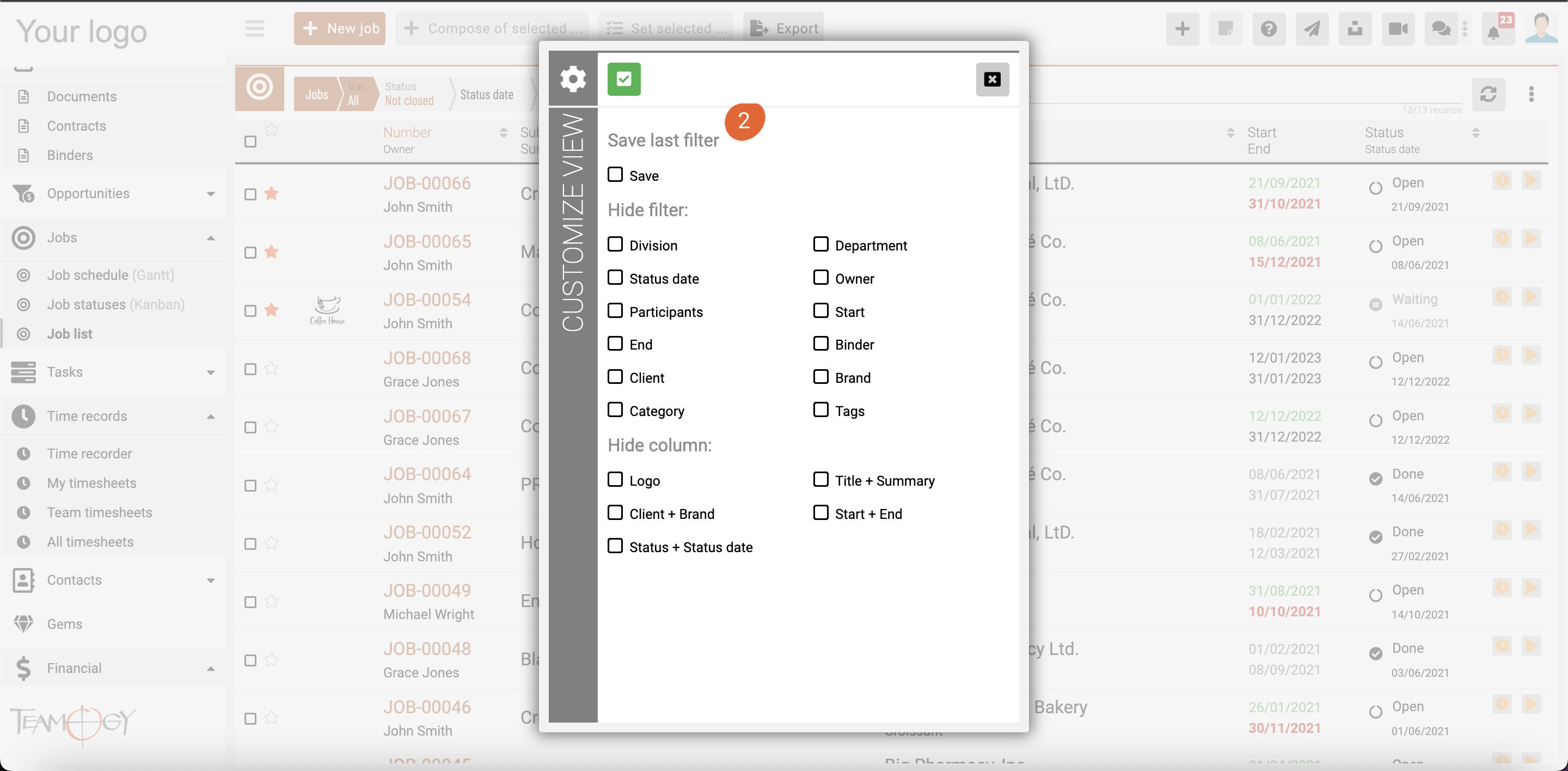Start timer play icon for JOB-00066

1531,180
